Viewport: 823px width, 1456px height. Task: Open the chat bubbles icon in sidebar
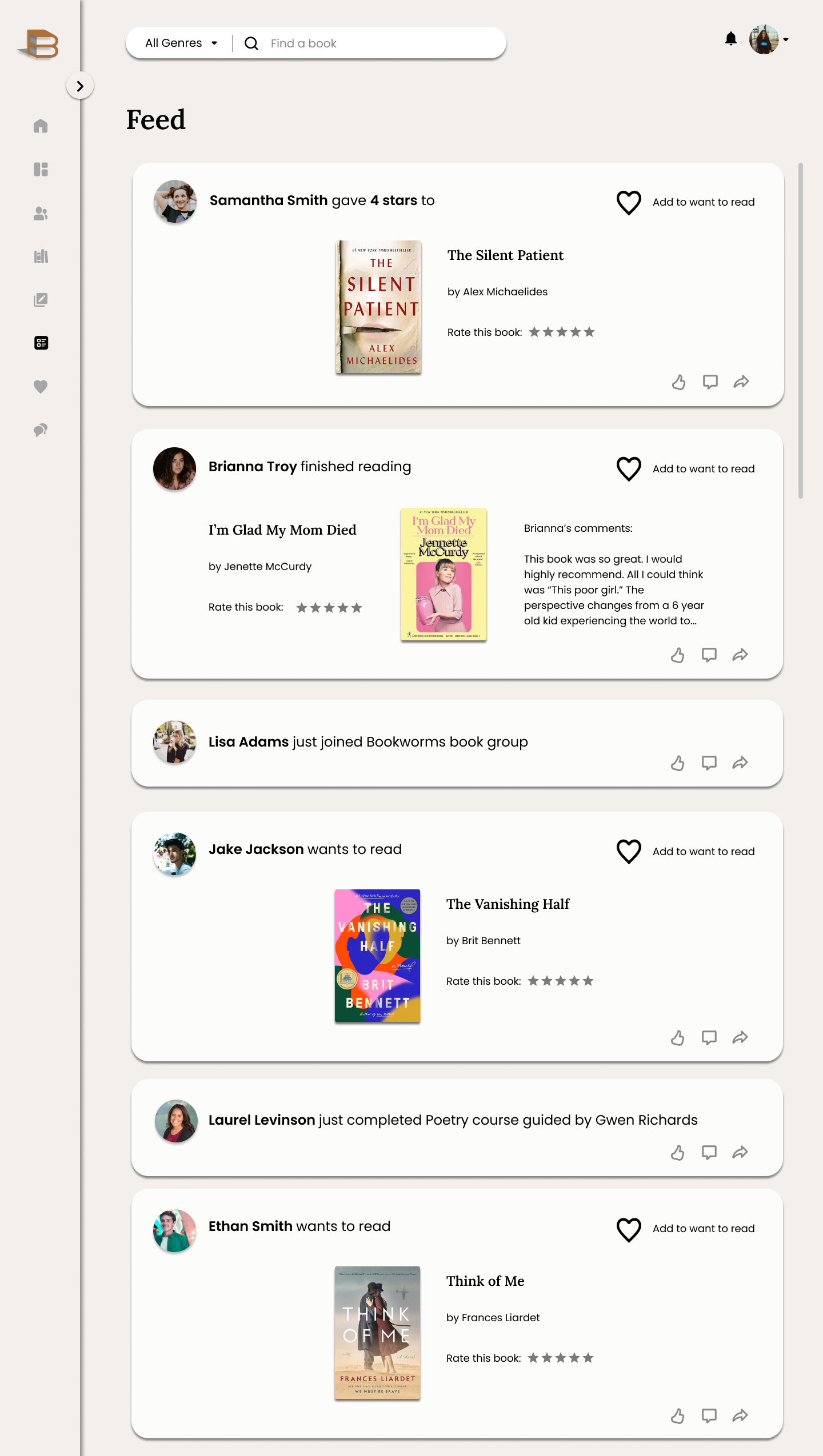[x=41, y=430]
